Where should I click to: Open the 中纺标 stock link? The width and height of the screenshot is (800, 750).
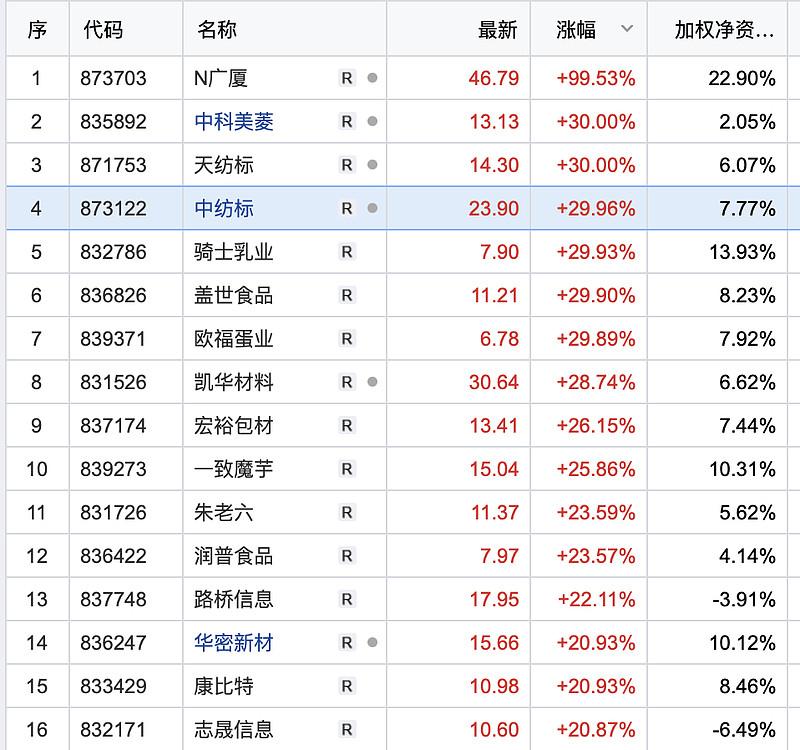(224, 208)
